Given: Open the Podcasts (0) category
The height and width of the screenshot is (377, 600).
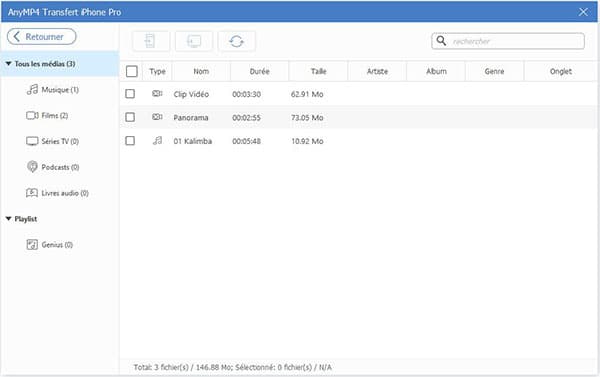Looking at the screenshot, I should (x=60, y=167).
